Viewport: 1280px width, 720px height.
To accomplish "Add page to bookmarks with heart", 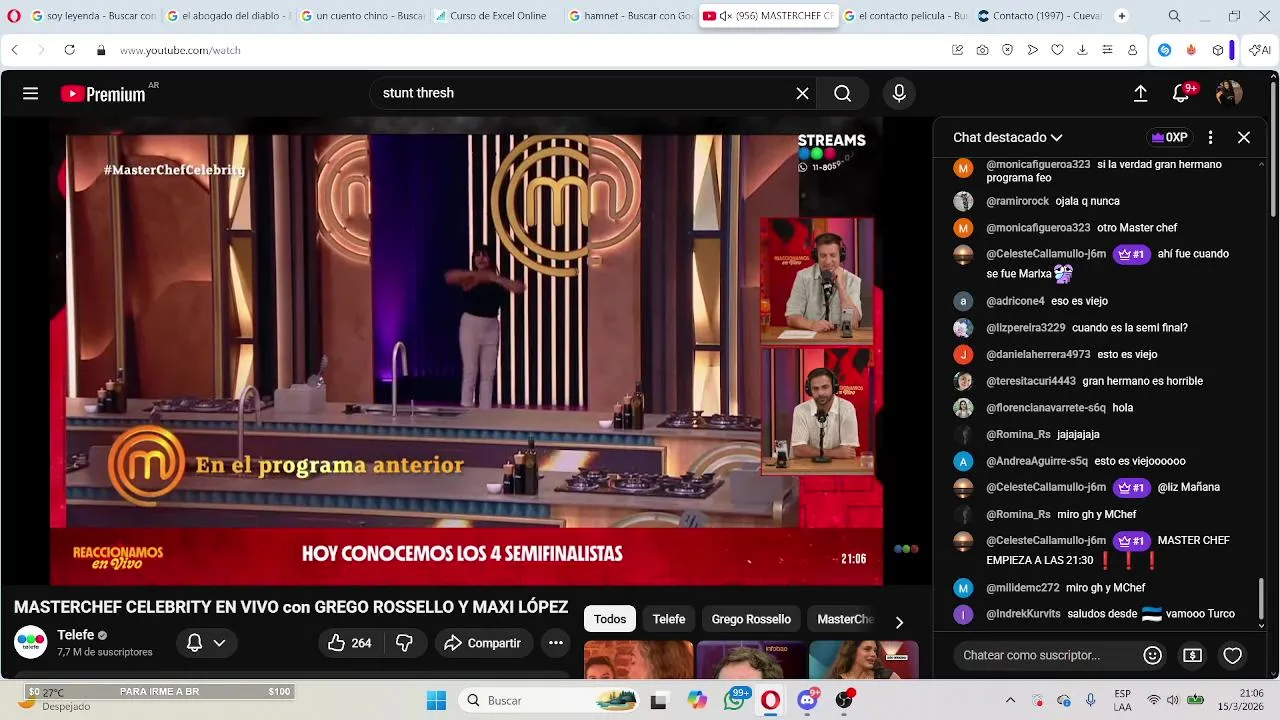I will (1057, 50).
